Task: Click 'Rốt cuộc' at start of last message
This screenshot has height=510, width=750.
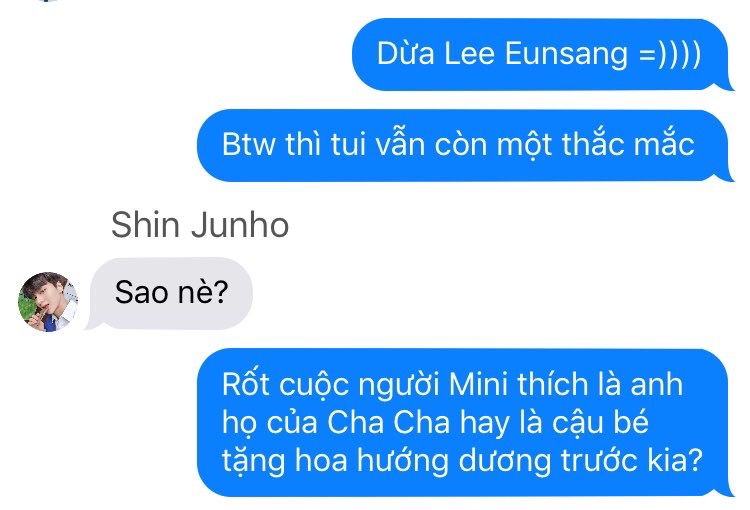Action: pyautogui.click(x=285, y=386)
